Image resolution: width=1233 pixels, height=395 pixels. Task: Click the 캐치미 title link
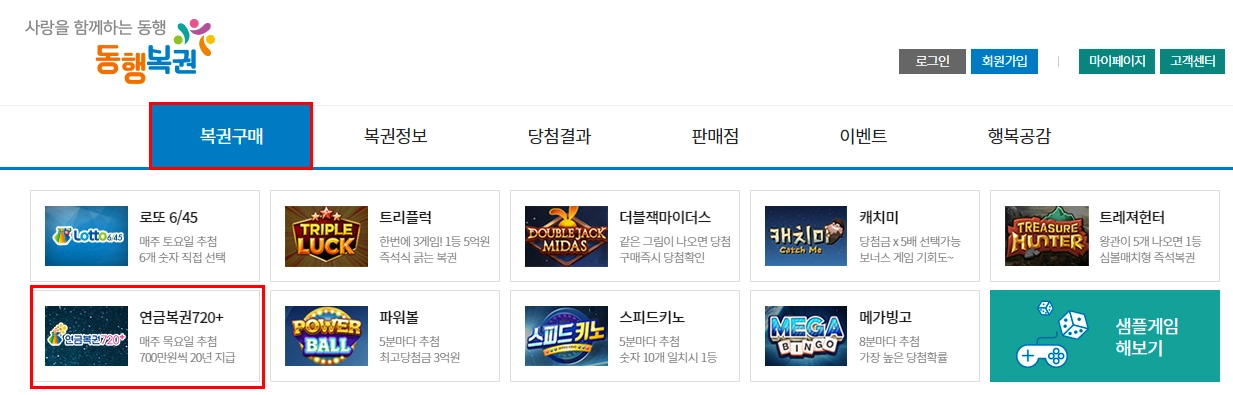[879, 217]
